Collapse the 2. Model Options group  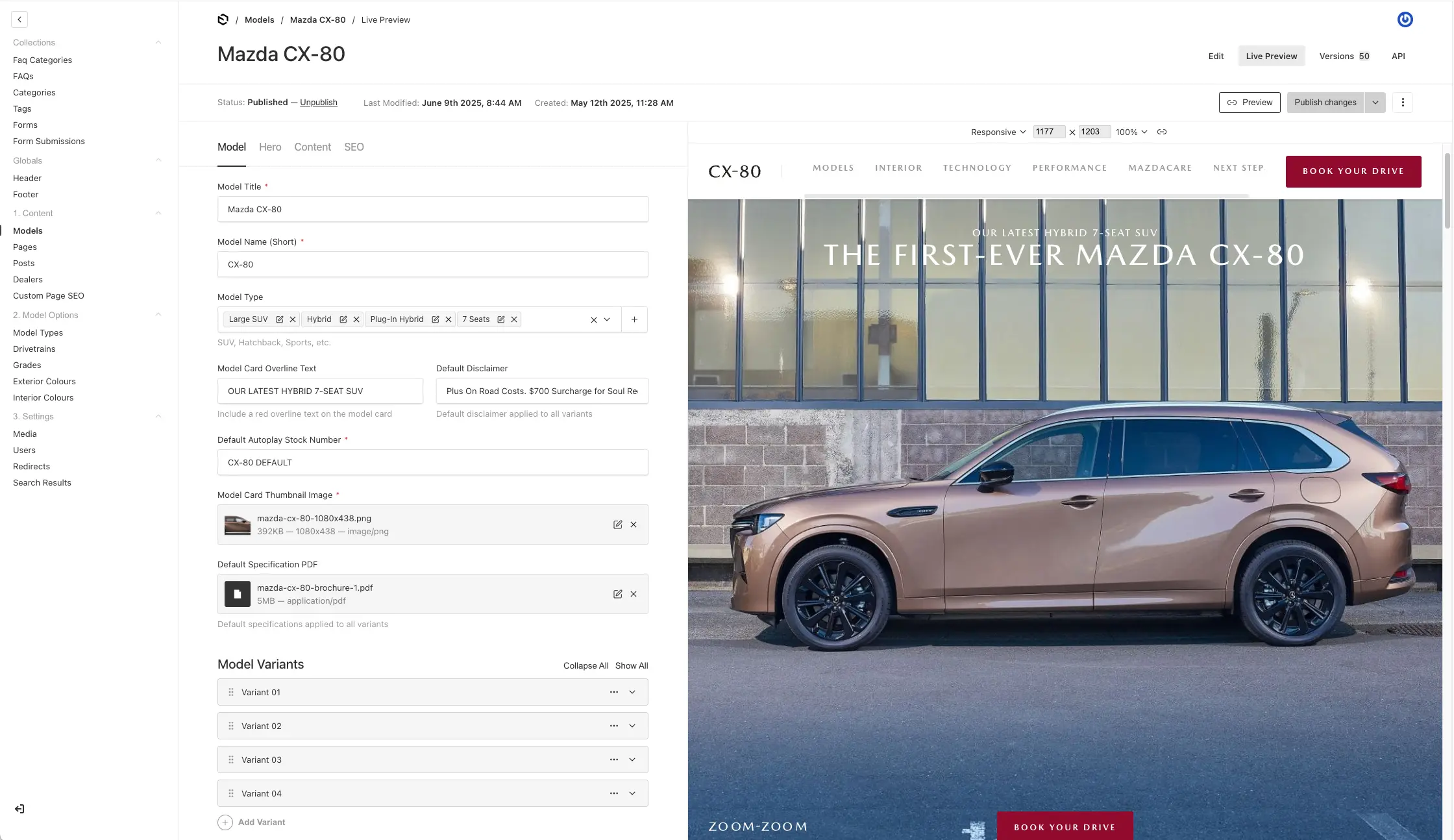click(x=158, y=315)
